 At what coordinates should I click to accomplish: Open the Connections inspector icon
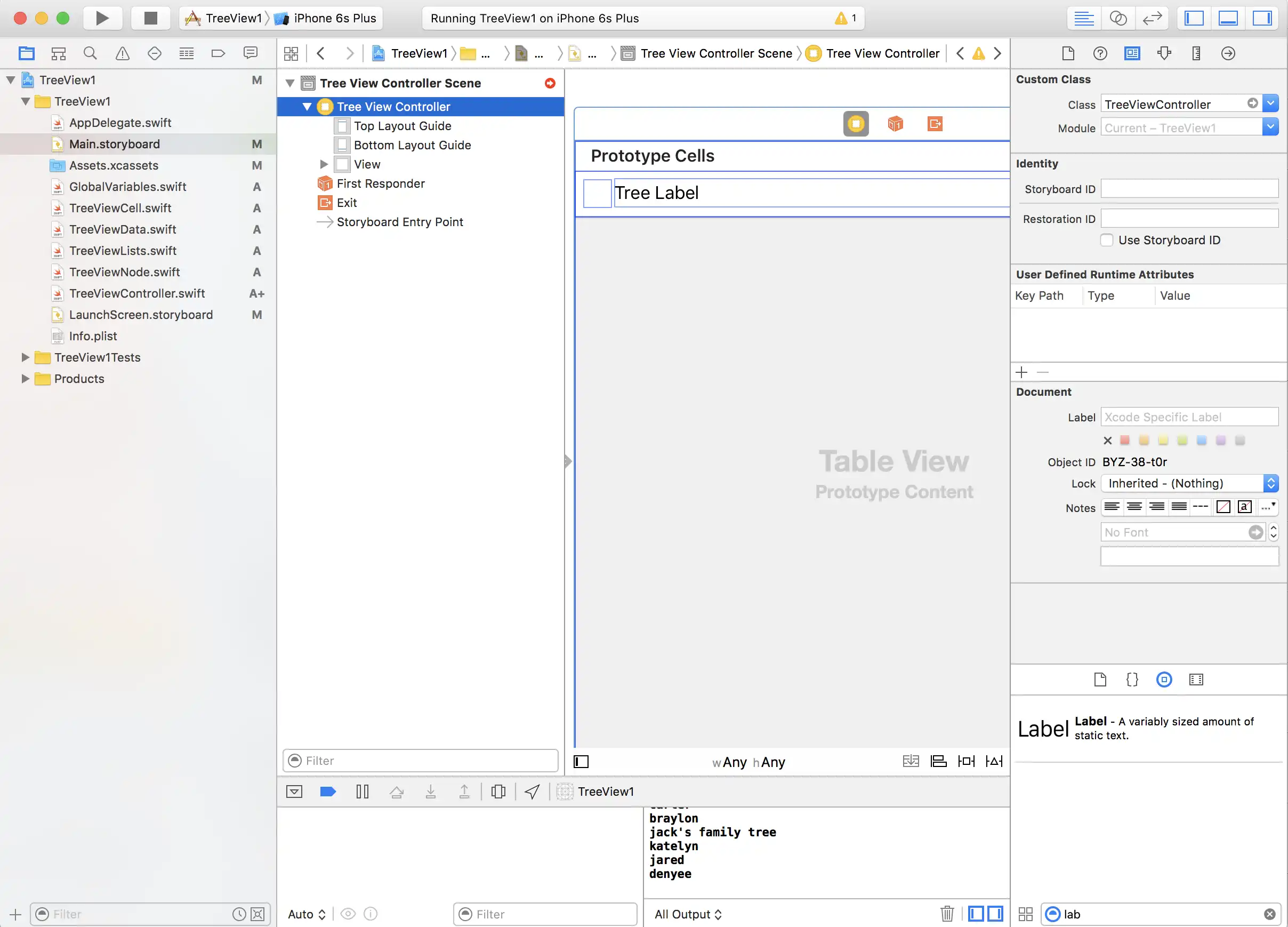(x=1228, y=53)
